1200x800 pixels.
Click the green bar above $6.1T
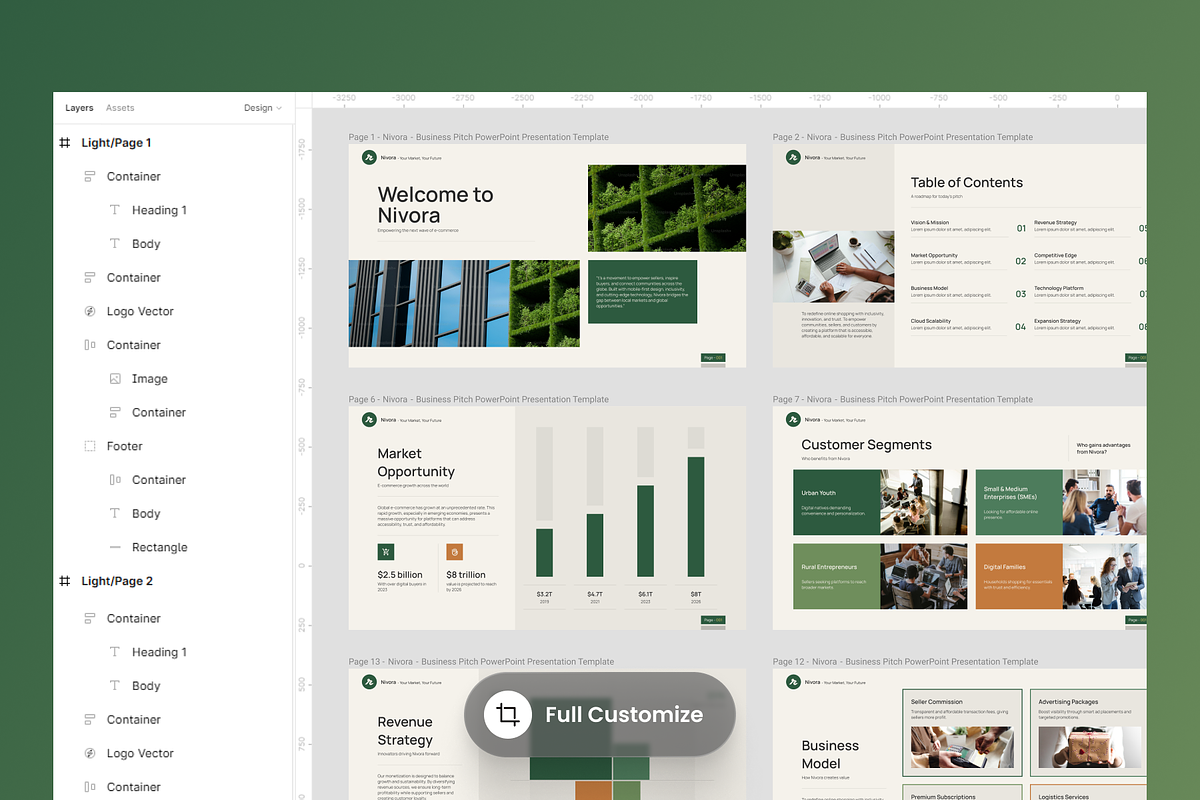pyautogui.click(x=645, y=532)
